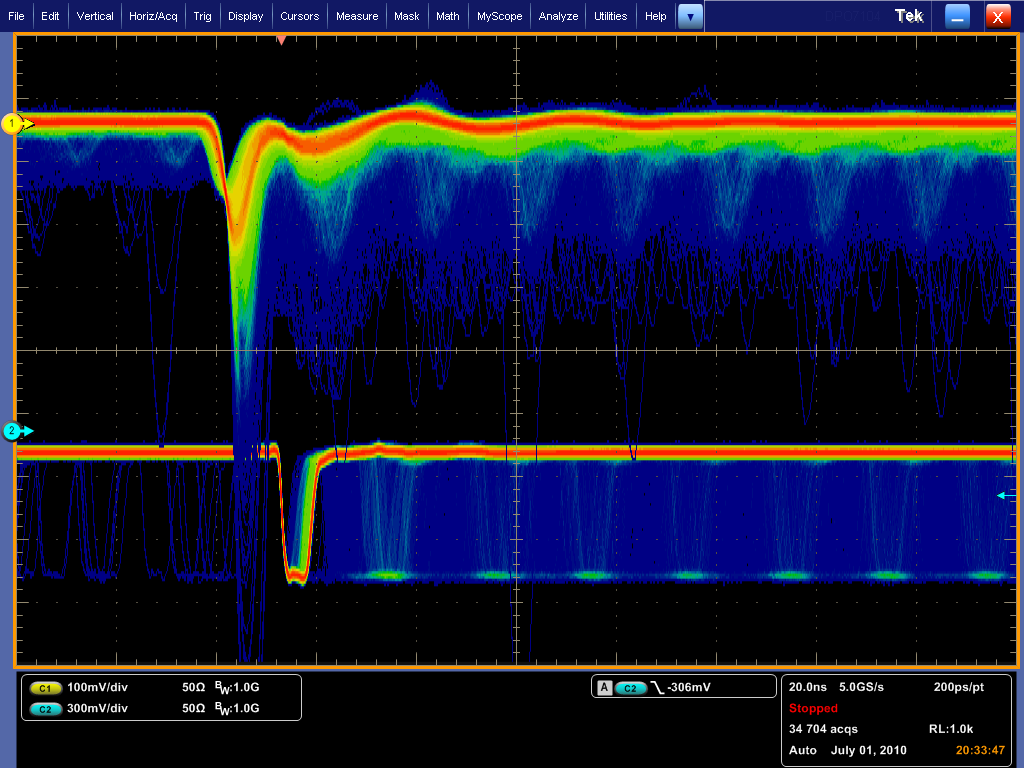1024x768 pixels.
Task: Select the orange trigger position marker
Action: [281, 40]
